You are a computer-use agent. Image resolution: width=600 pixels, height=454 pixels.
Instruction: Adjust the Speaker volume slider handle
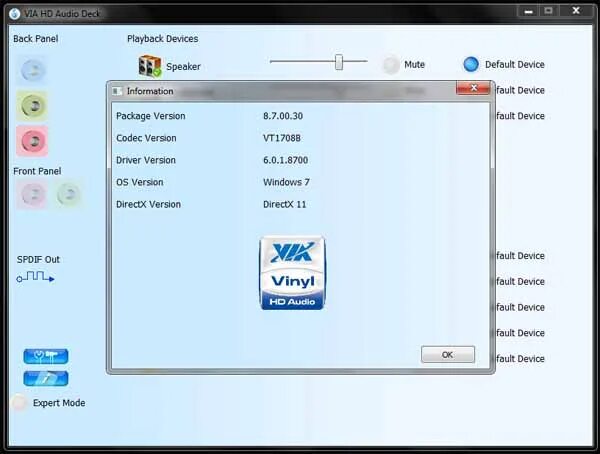click(339, 62)
